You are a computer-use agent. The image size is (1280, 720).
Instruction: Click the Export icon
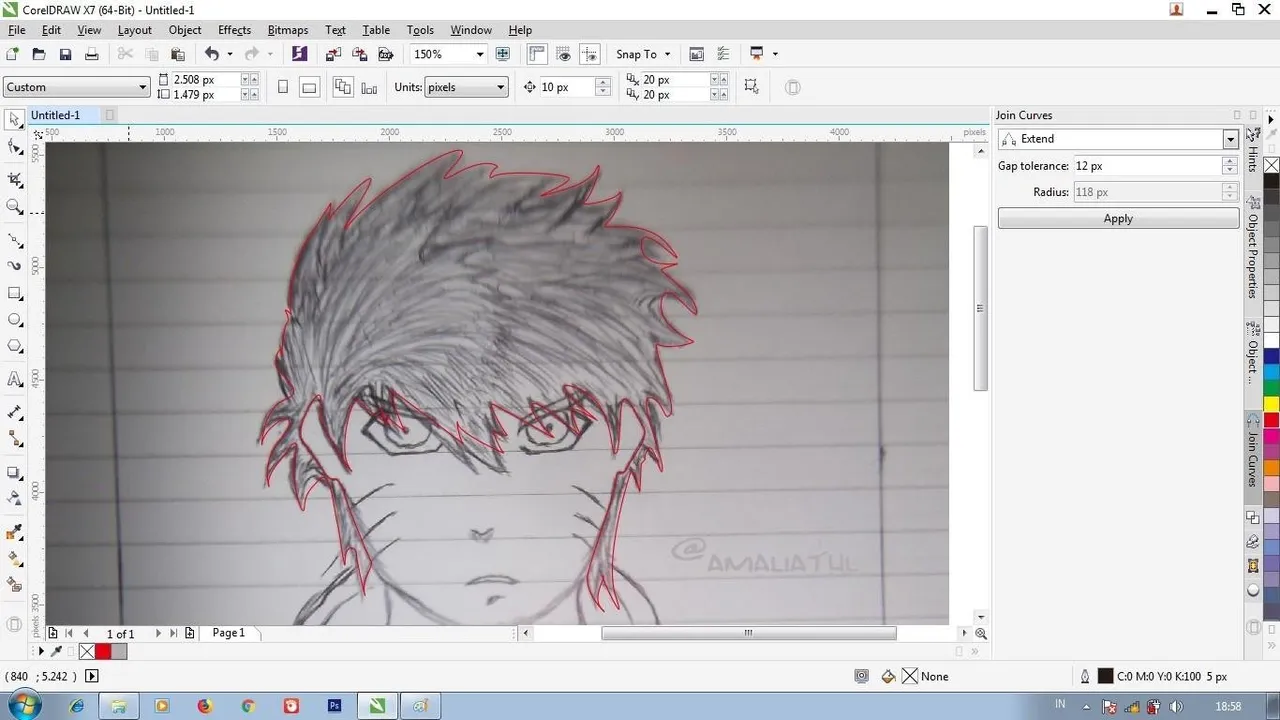click(359, 54)
